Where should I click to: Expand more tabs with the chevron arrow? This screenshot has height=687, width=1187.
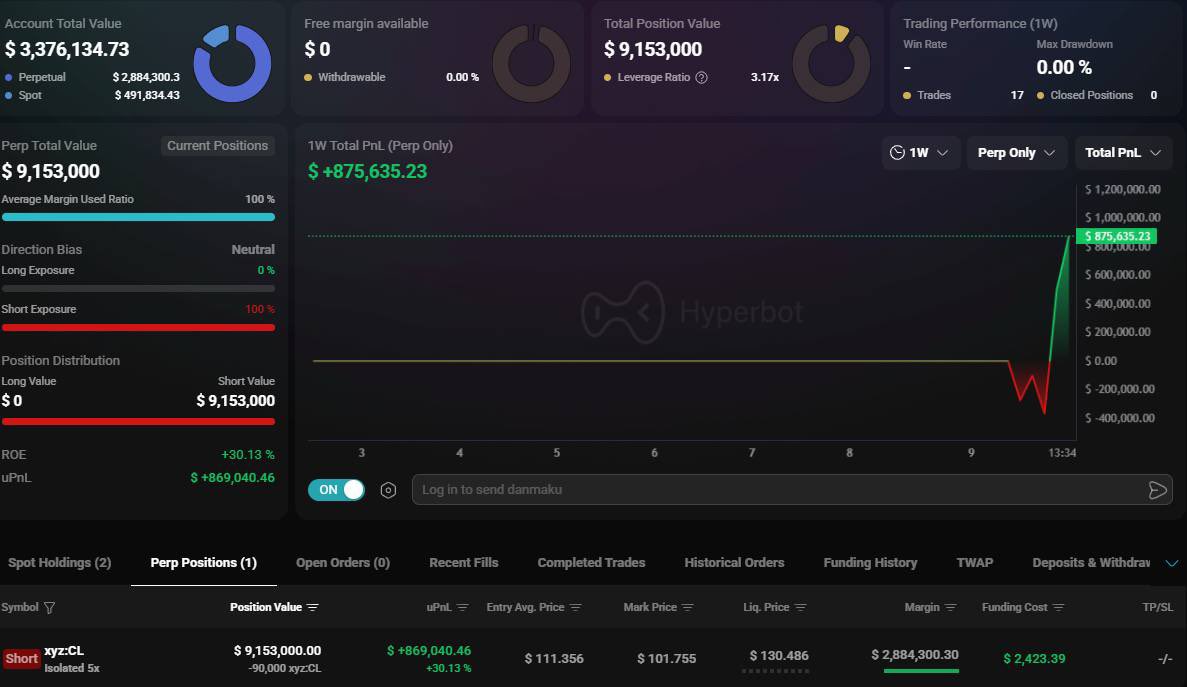pos(1171,563)
